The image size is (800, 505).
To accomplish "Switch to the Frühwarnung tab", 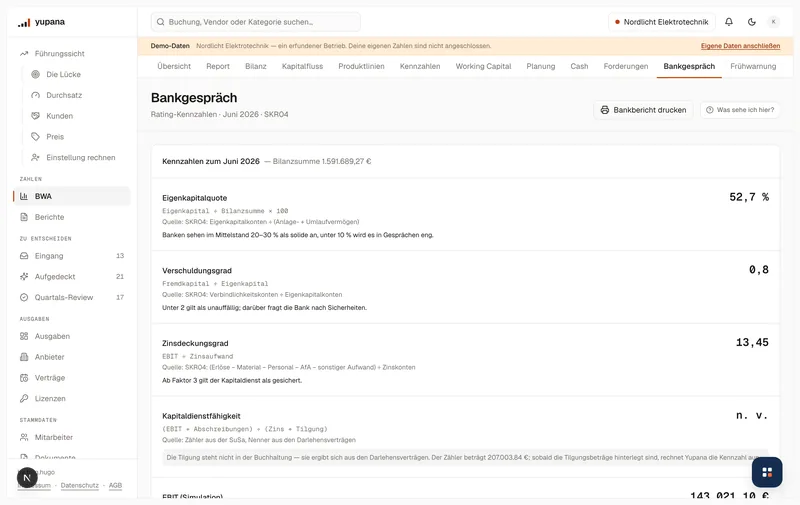I will point(753,66).
